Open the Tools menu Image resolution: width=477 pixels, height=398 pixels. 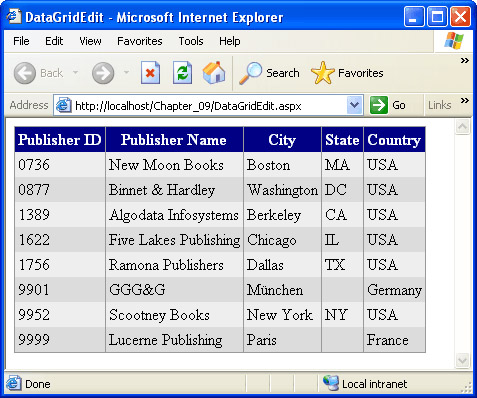(191, 41)
